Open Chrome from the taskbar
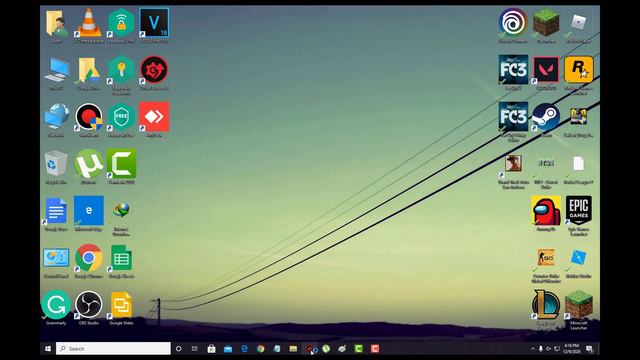This screenshot has width=640, height=360. click(260, 349)
